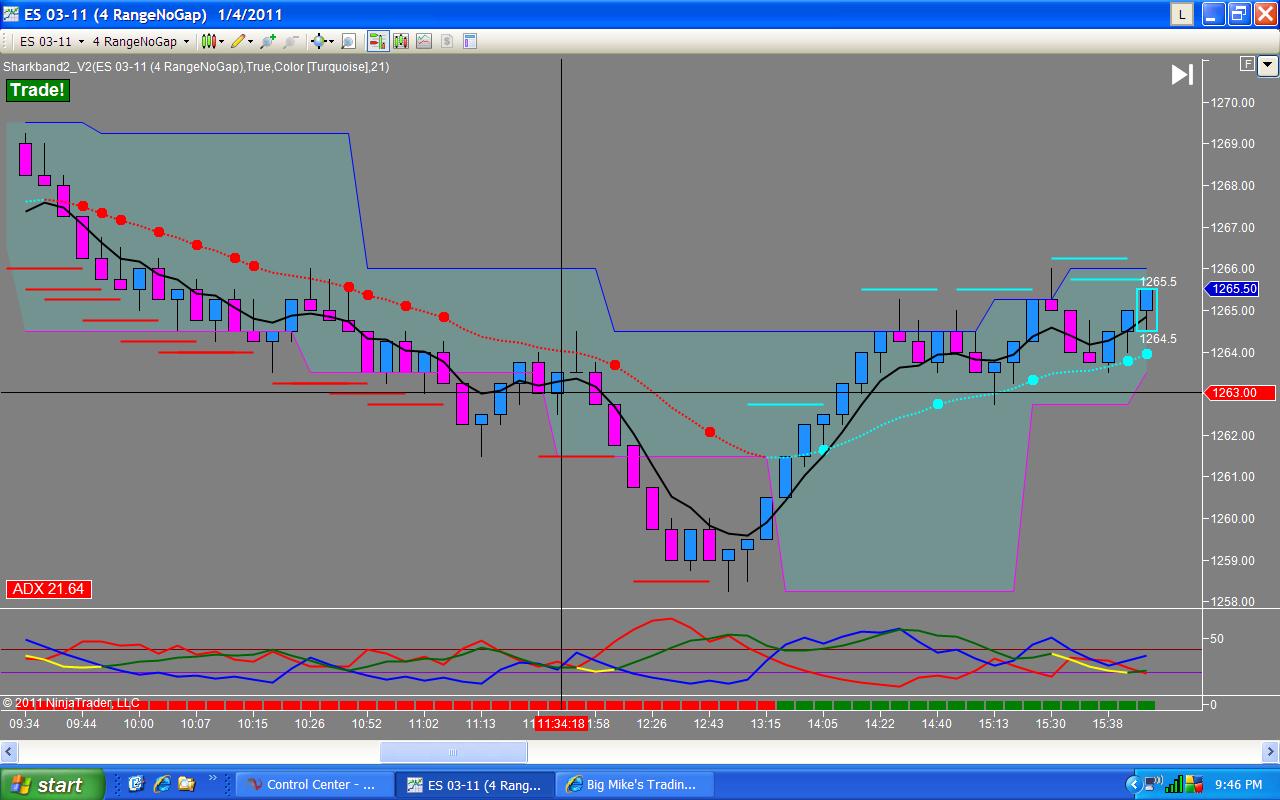This screenshot has width=1280, height=800.
Task: Click the show desktop quick launch icon
Action: [136, 784]
